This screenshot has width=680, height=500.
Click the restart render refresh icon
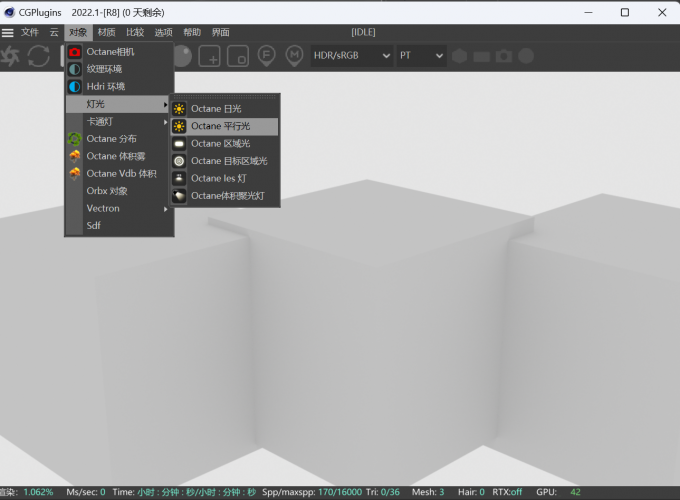click(x=39, y=56)
